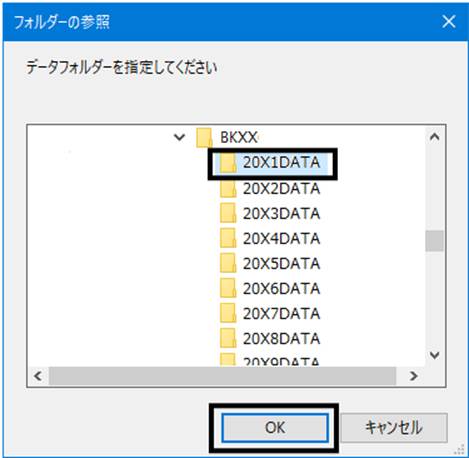Click the horizontal scrollbar left arrow
This screenshot has height=458, width=469.
pyautogui.click(x=38, y=376)
